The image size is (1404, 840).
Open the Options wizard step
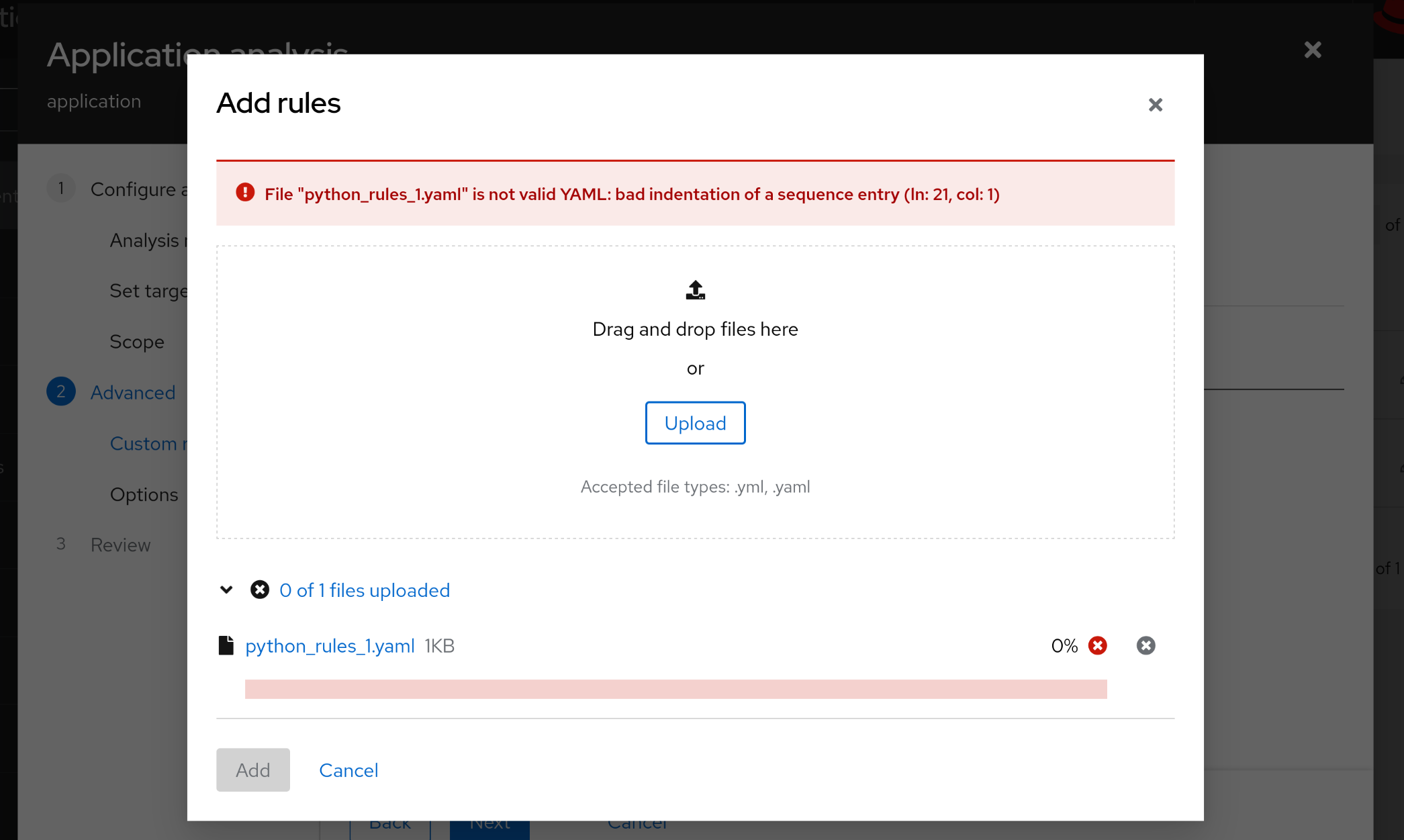pos(144,494)
